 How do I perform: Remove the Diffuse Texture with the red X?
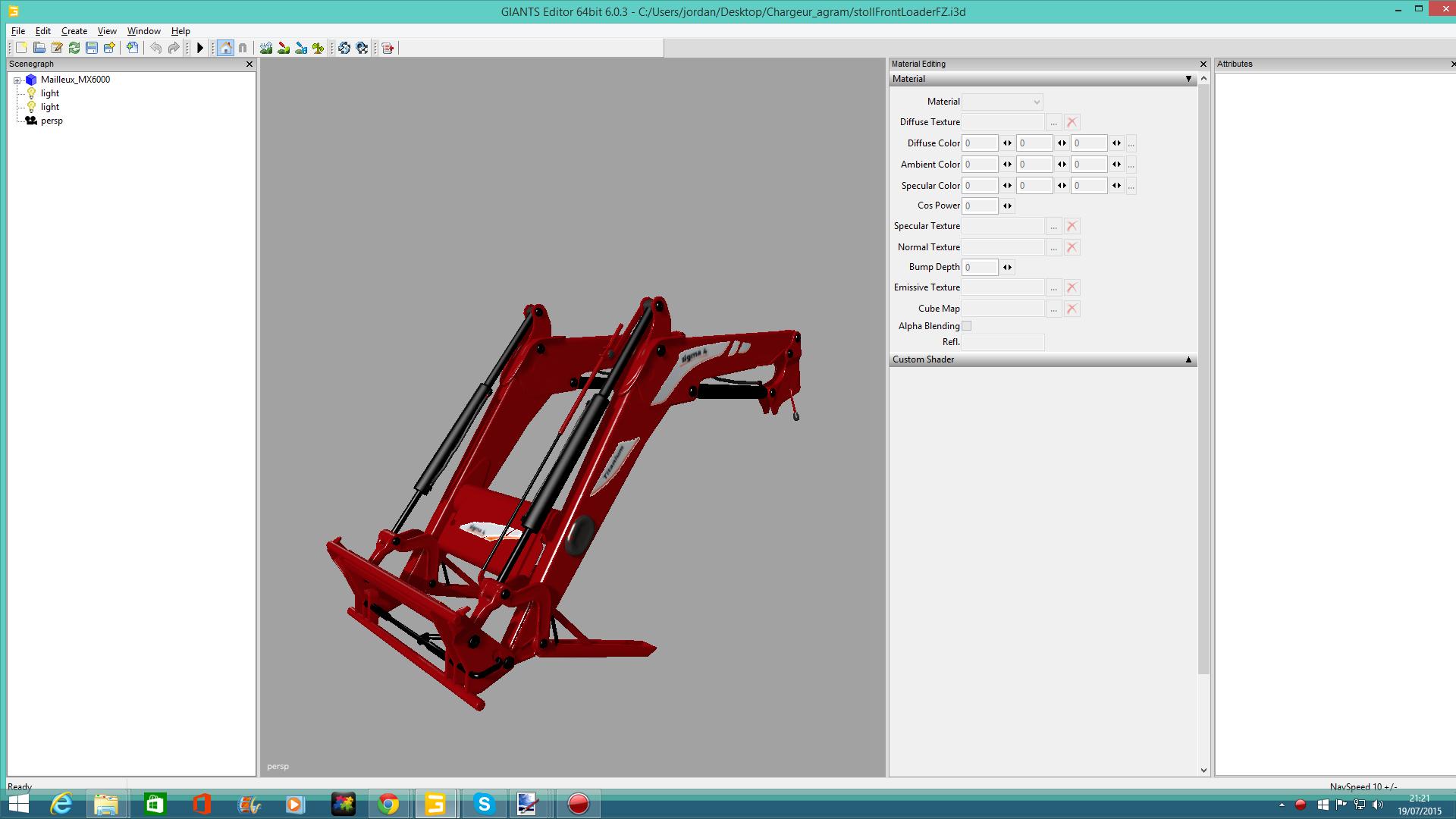(1071, 121)
